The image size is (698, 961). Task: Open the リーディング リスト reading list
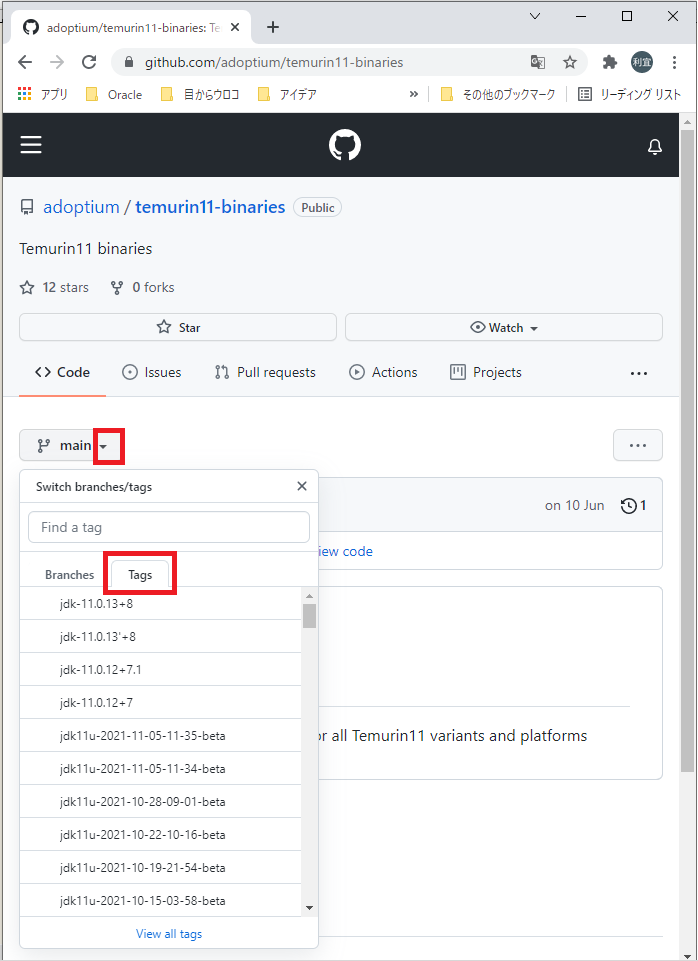coord(629,94)
